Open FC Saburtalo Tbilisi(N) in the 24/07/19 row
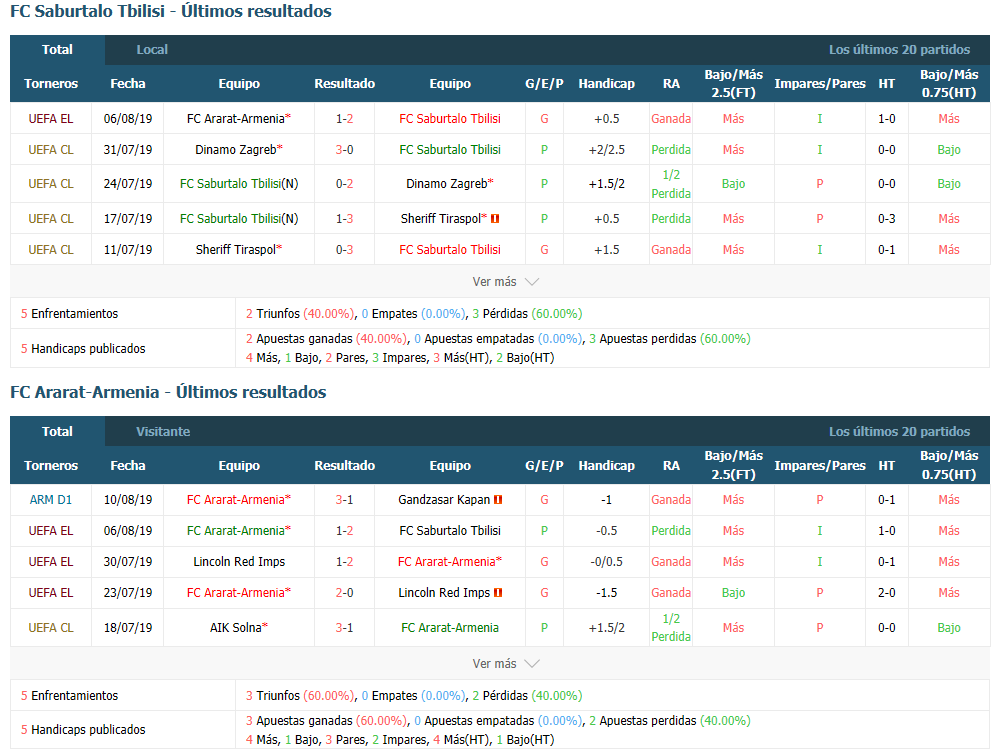This screenshot has height=751, width=997. 239,184
